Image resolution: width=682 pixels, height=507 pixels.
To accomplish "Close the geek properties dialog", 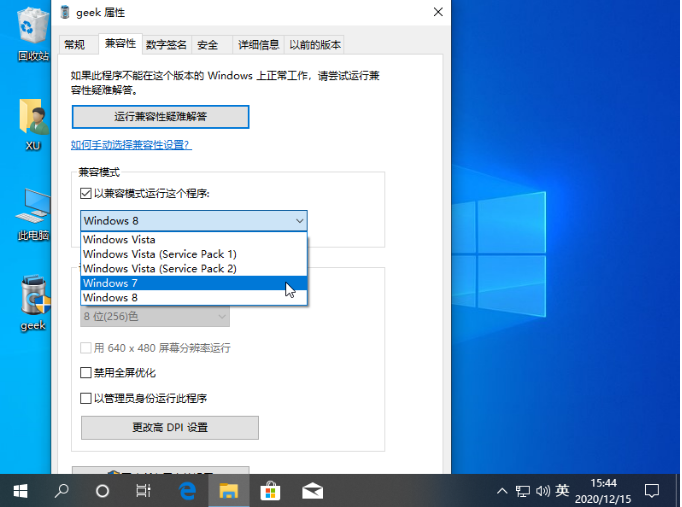I will [x=438, y=12].
